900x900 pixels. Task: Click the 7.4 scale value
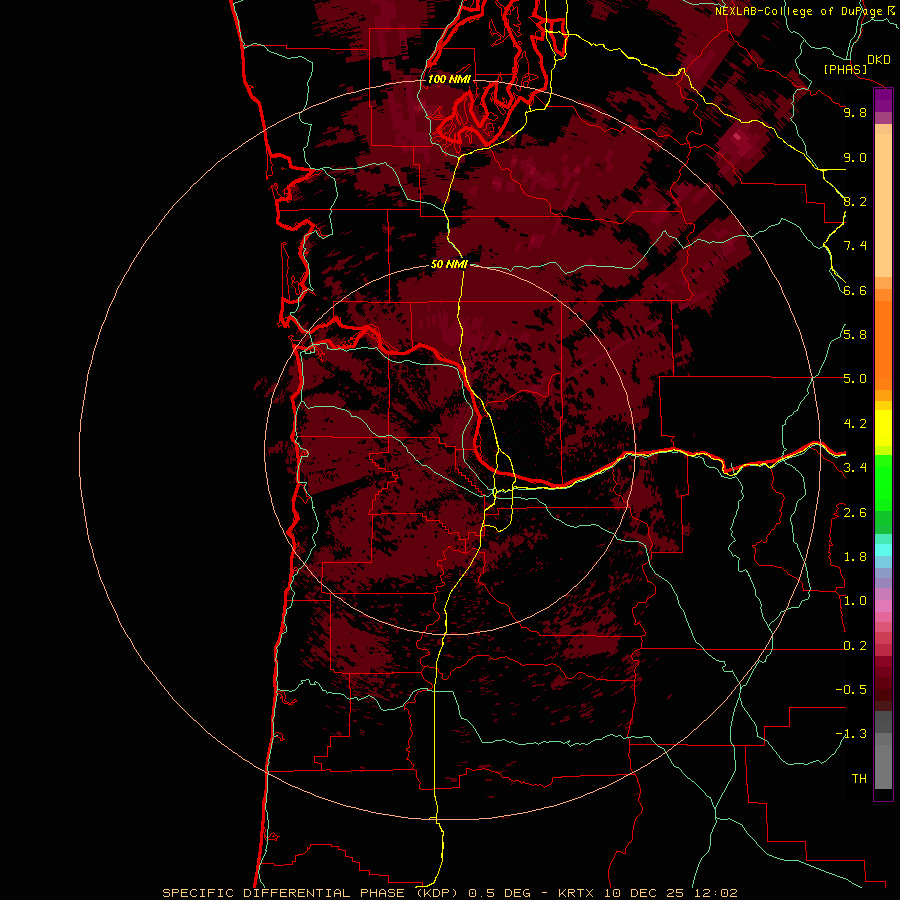[x=855, y=246]
